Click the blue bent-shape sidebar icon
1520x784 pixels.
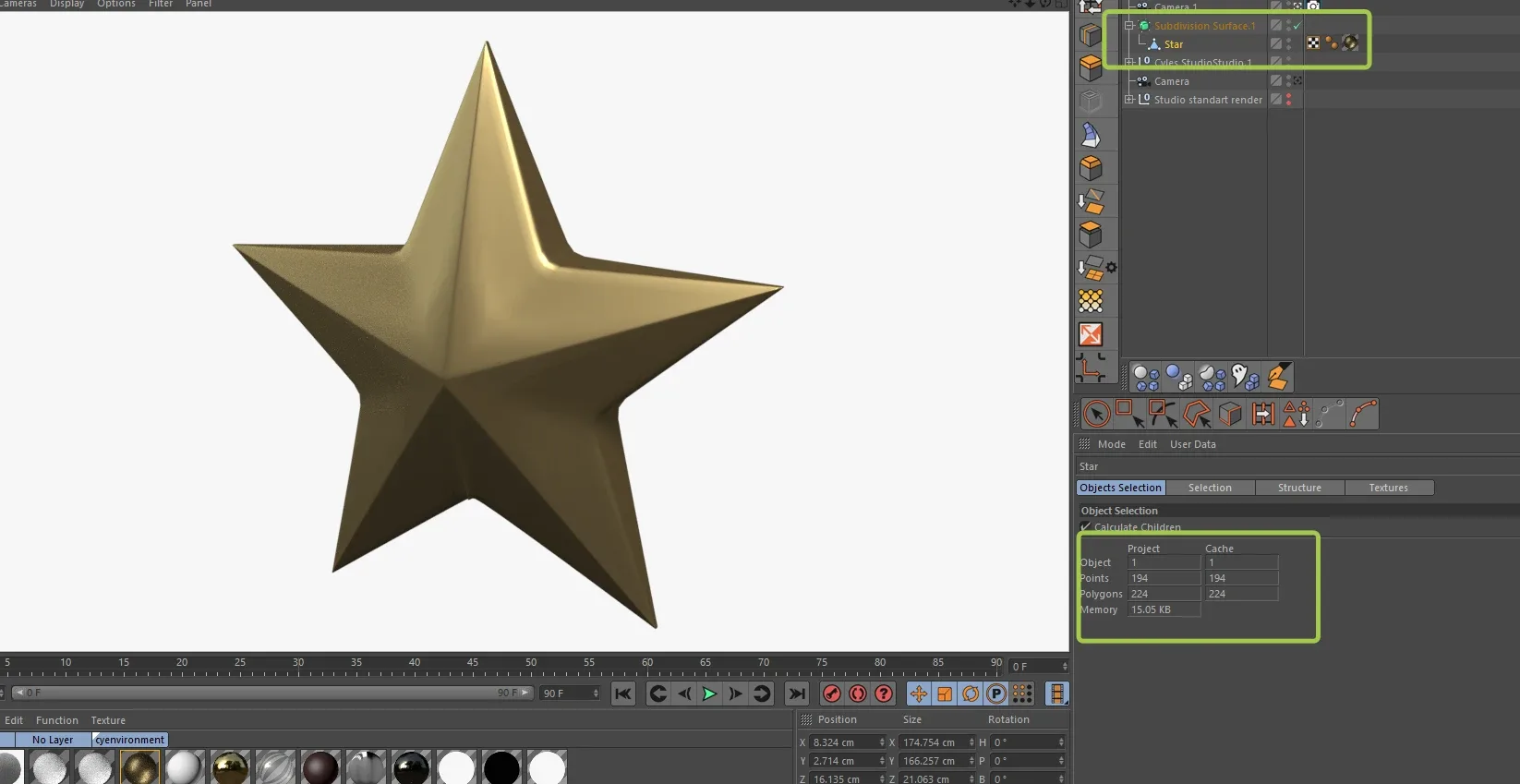coord(1091,135)
